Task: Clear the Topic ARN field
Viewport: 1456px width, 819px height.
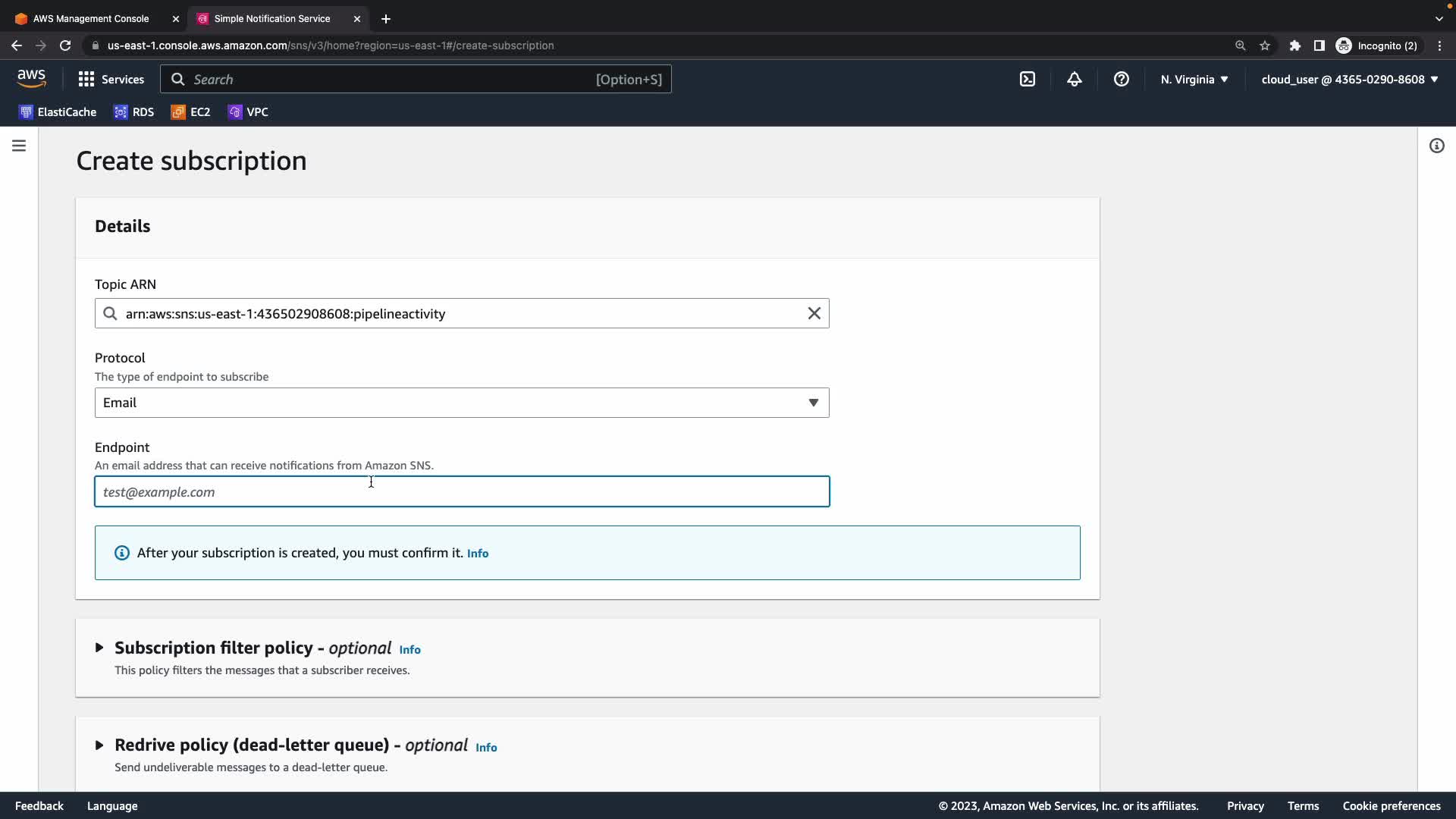Action: tap(814, 313)
